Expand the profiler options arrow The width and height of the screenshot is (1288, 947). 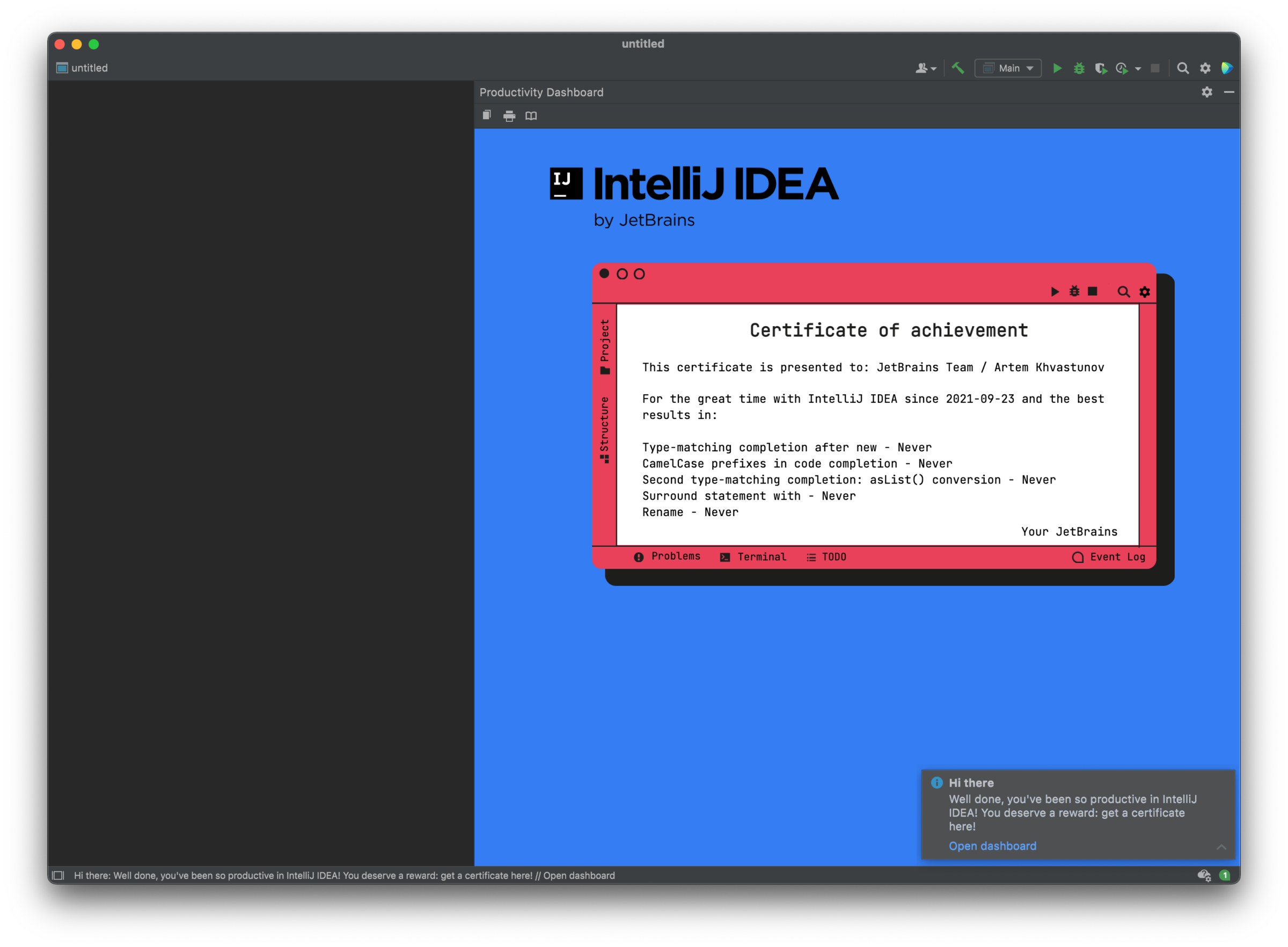pyautogui.click(x=1138, y=69)
